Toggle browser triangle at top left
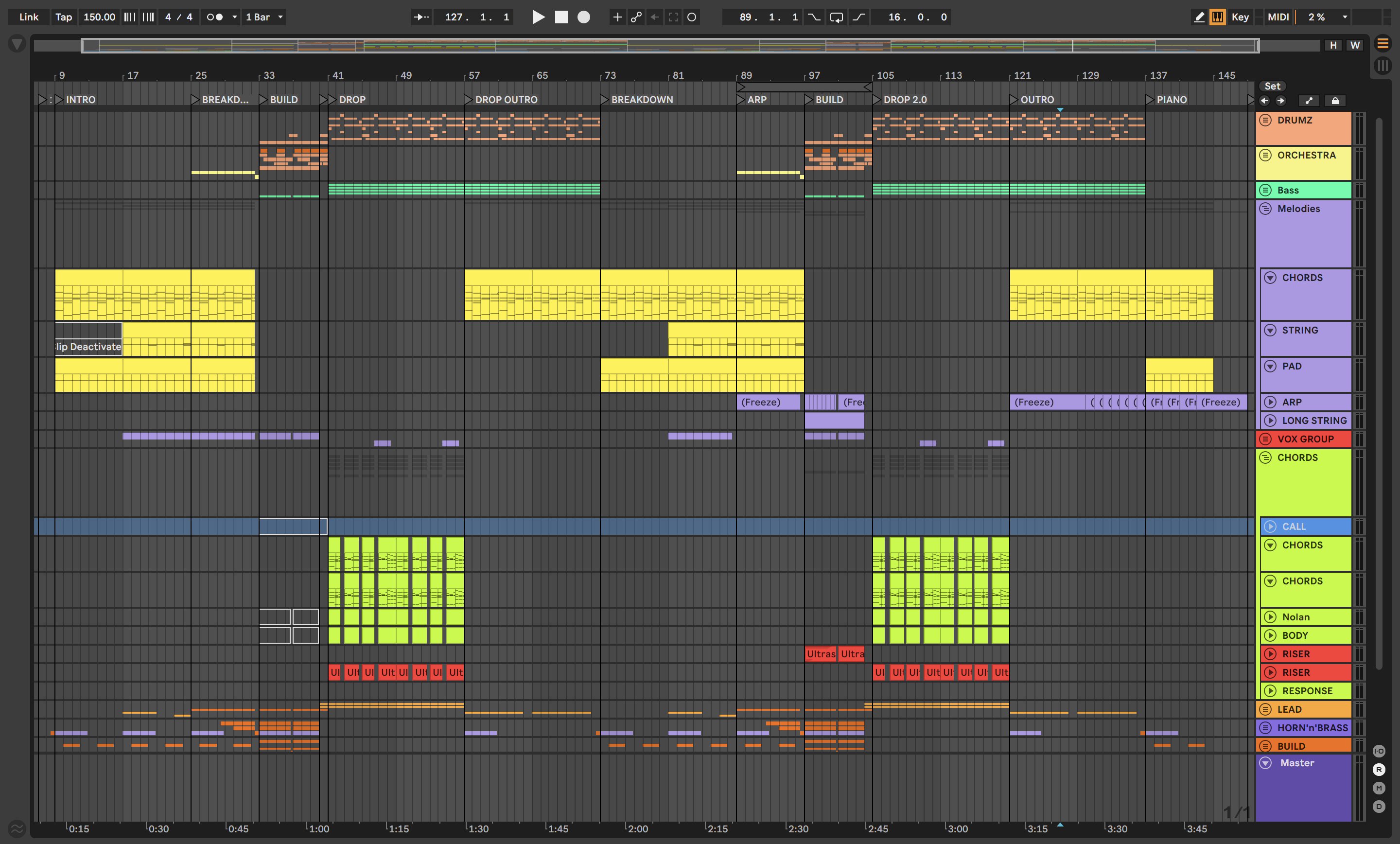1400x844 pixels. tap(17, 44)
